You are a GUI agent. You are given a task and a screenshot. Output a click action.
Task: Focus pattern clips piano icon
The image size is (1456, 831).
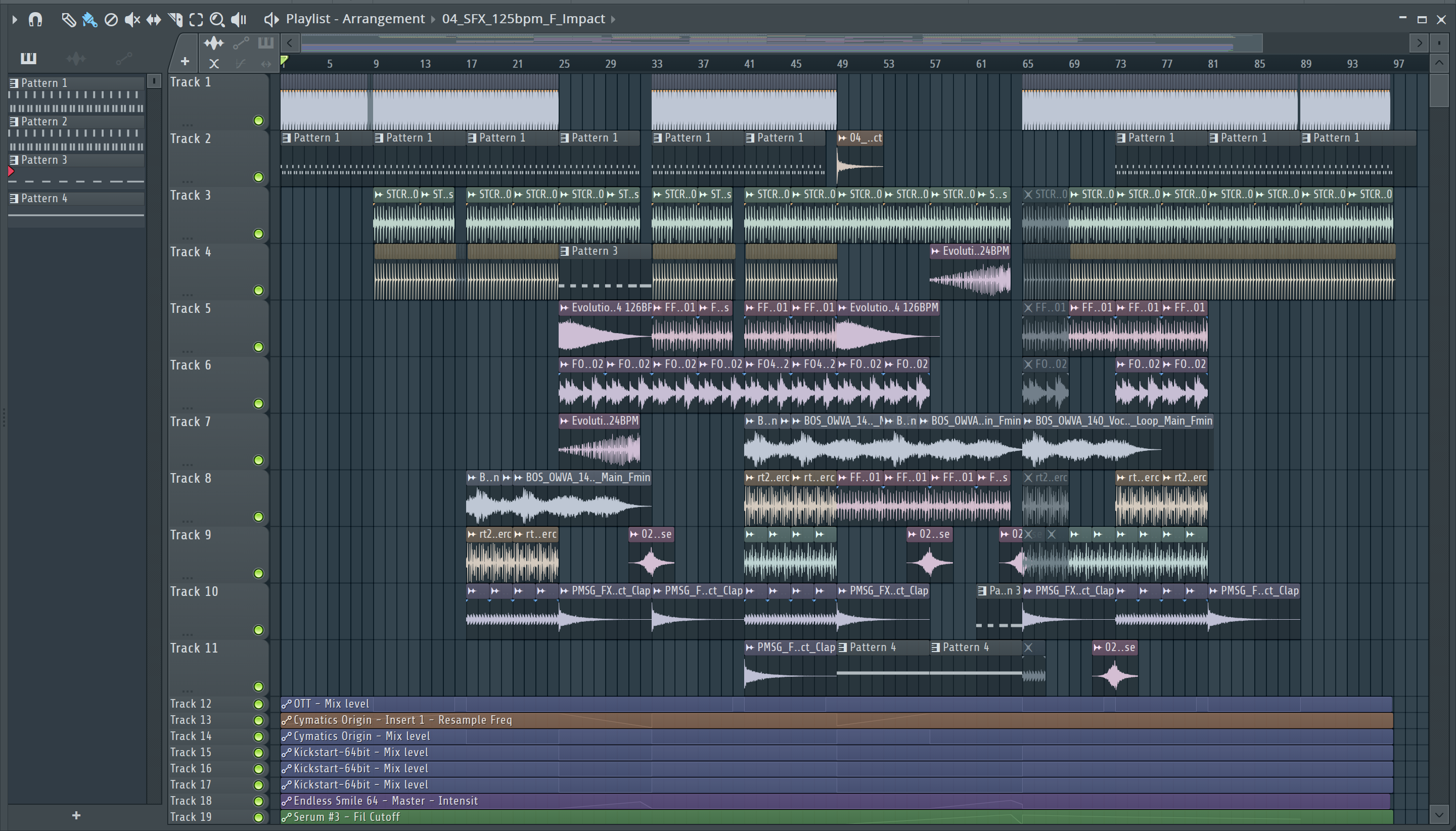click(x=266, y=43)
